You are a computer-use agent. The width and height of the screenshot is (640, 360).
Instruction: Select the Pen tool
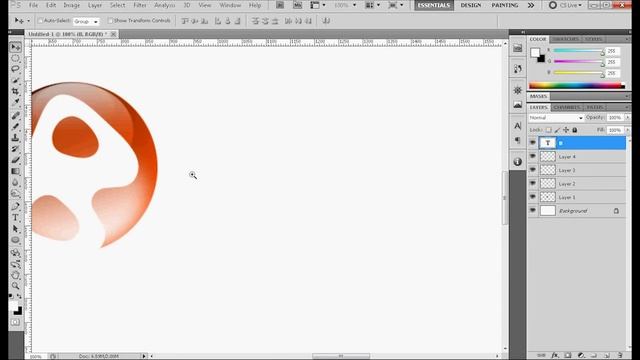pos(16,207)
